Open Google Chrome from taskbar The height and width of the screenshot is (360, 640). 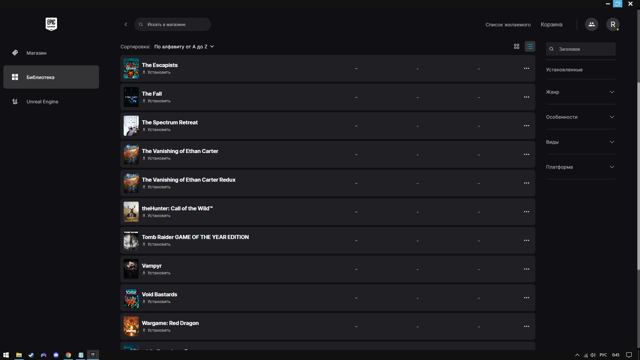(x=68, y=355)
